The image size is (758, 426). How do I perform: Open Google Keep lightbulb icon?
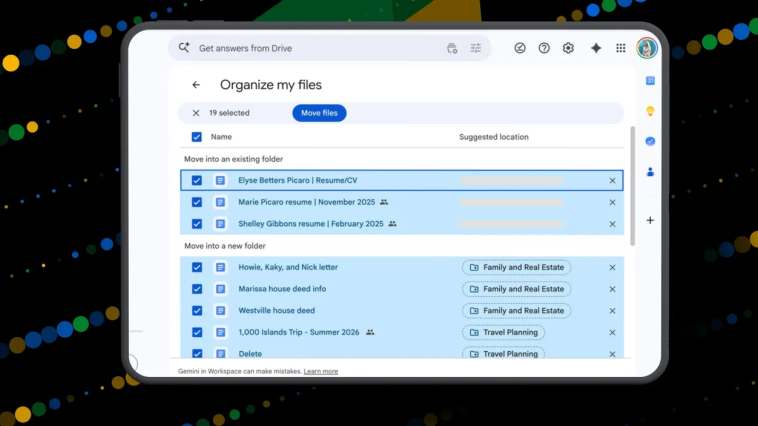(650, 111)
